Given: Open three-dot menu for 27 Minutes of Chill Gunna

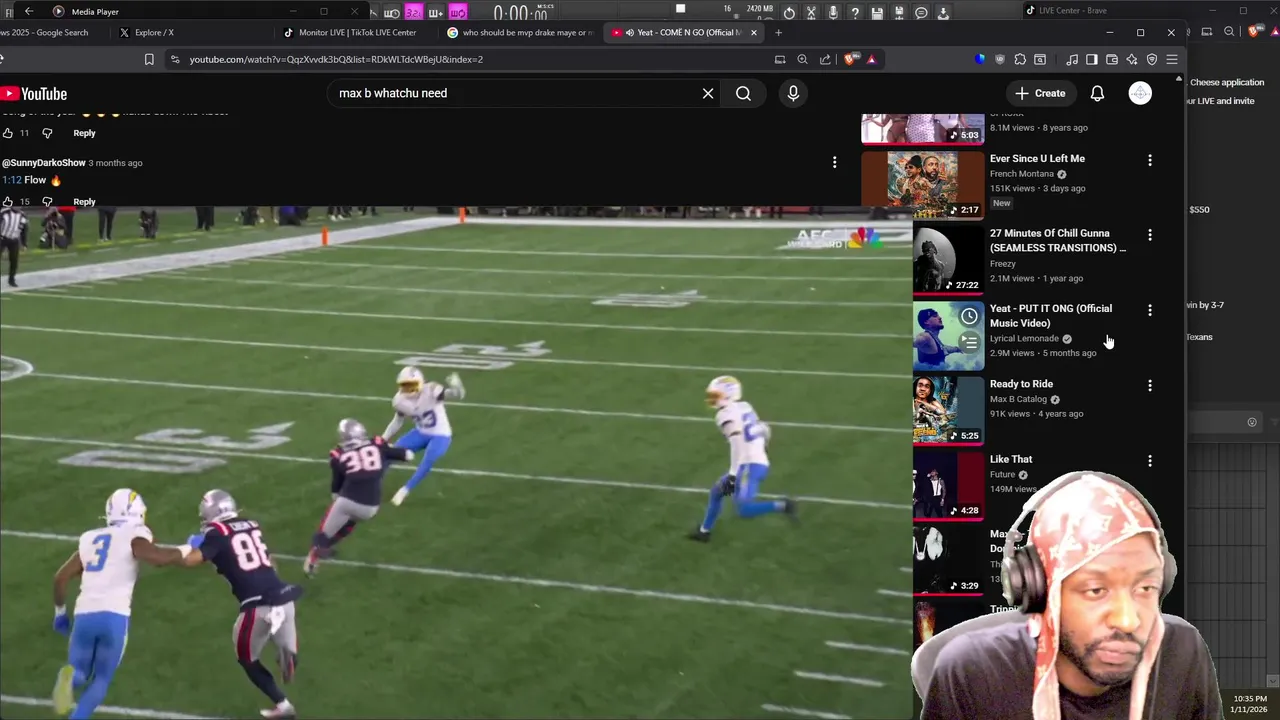Looking at the screenshot, I should [x=1149, y=235].
